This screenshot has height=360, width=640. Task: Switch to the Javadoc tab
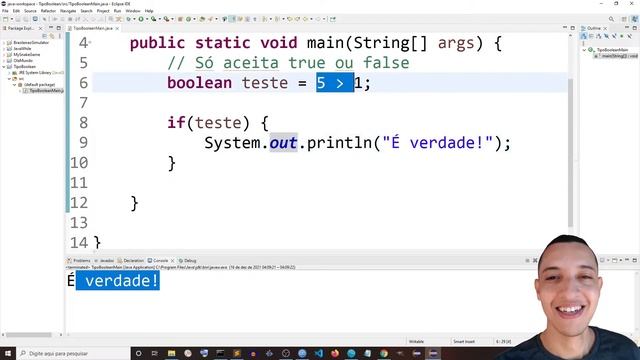tap(104, 260)
